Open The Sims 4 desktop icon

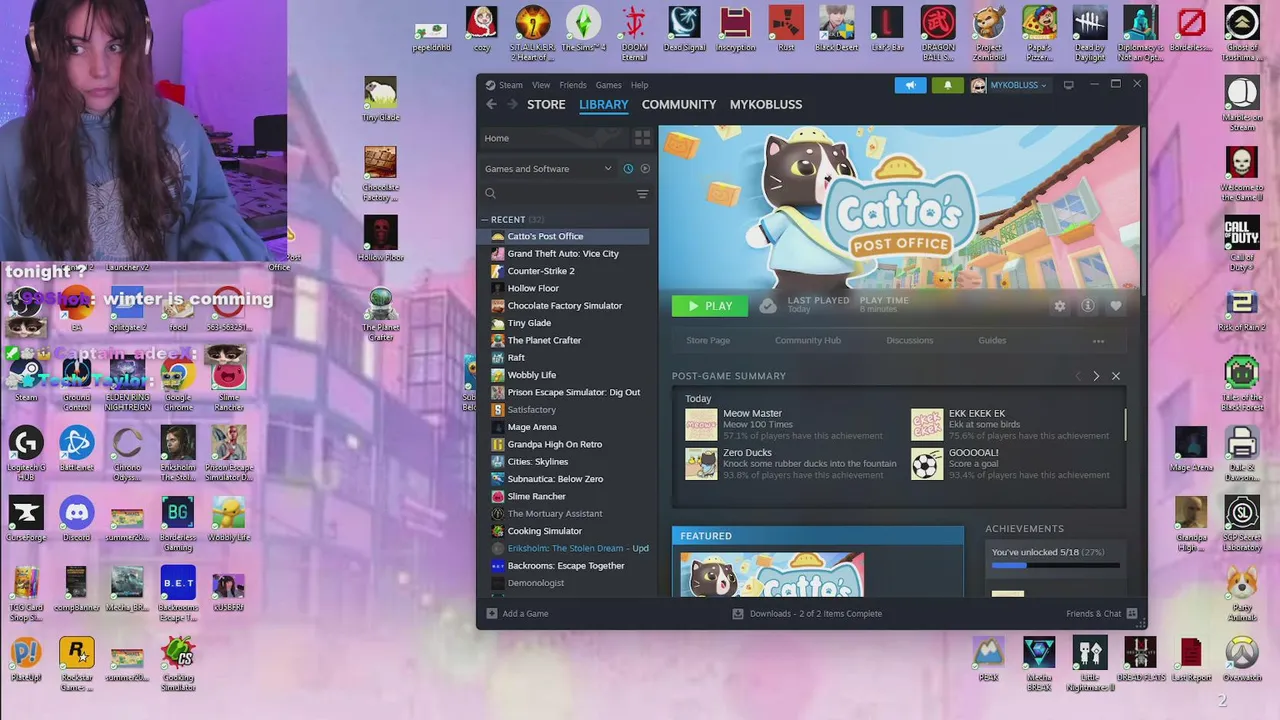coord(583,30)
